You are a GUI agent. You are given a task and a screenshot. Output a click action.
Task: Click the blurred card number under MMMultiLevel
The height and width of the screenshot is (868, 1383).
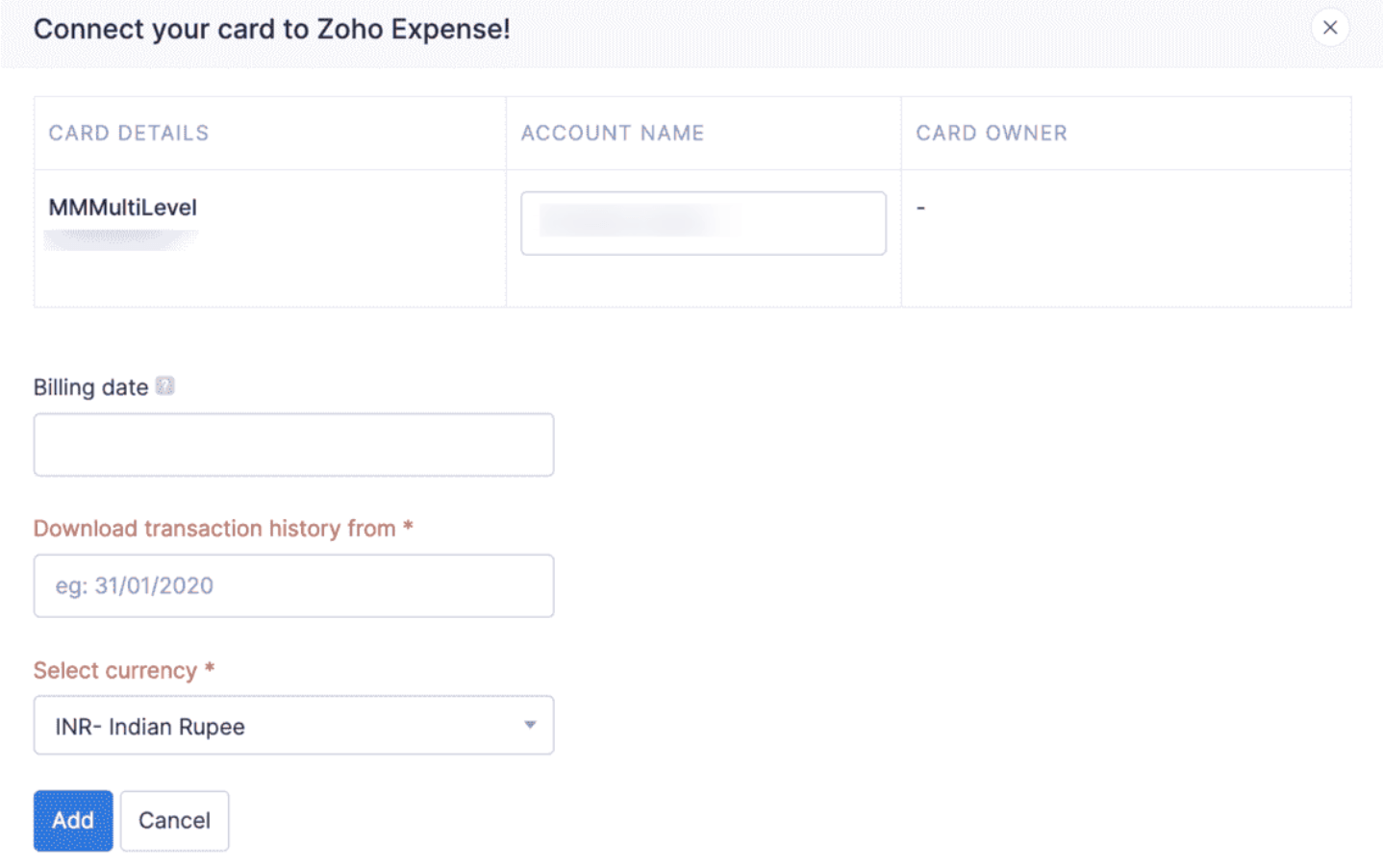pyautogui.click(x=120, y=238)
